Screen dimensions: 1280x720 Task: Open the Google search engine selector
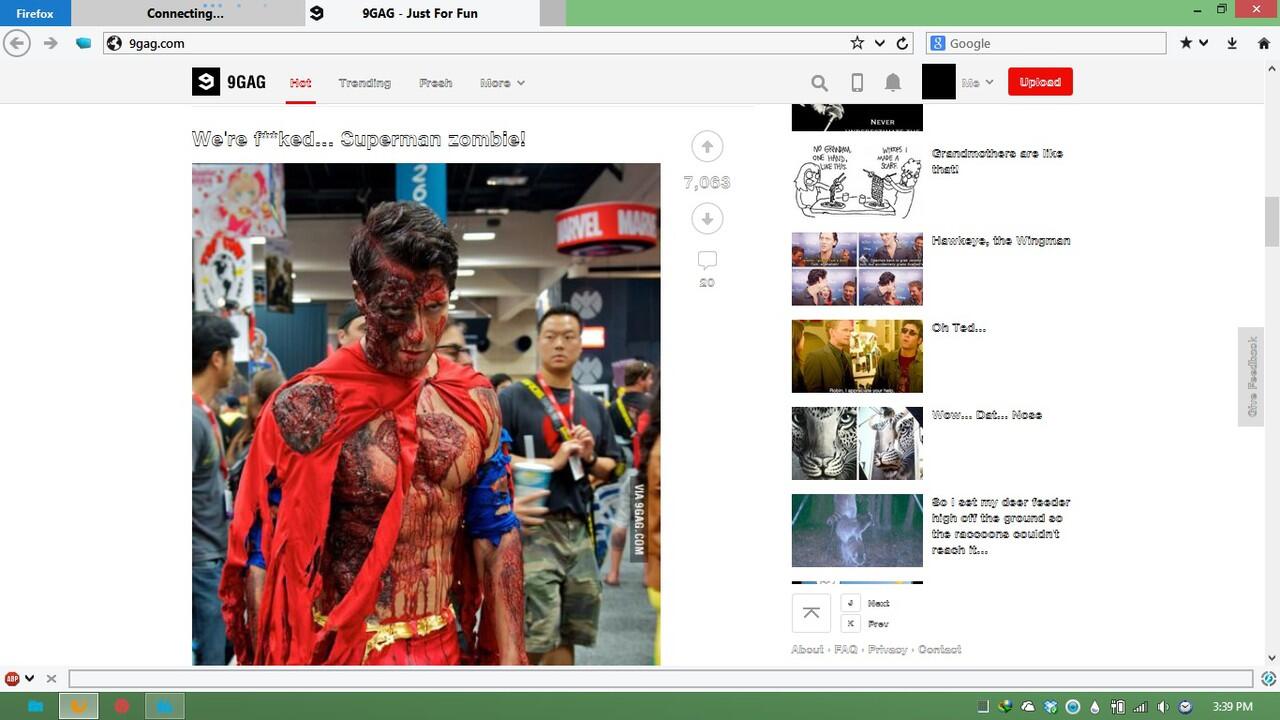click(937, 43)
